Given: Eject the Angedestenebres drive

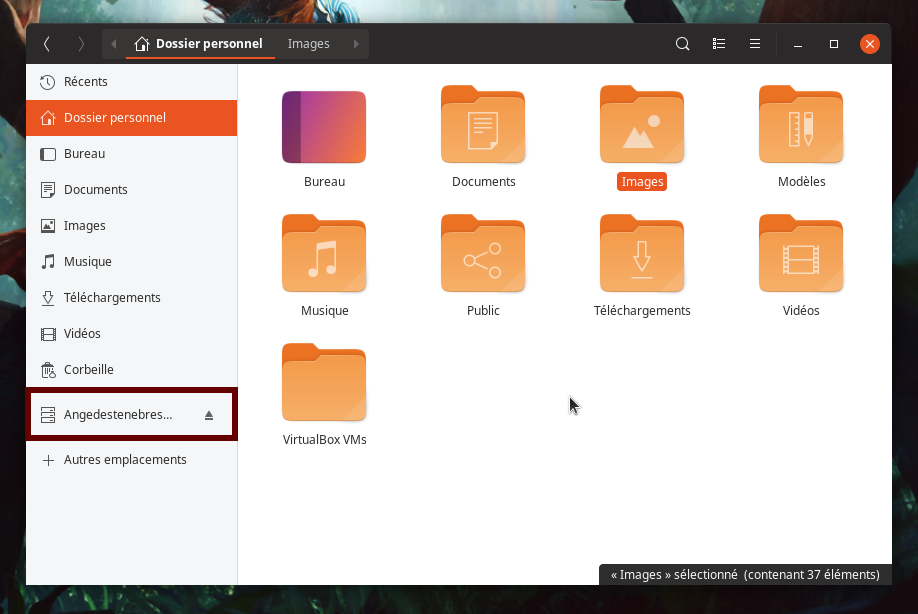Looking at the screenshot, I should tap(209, 415).
